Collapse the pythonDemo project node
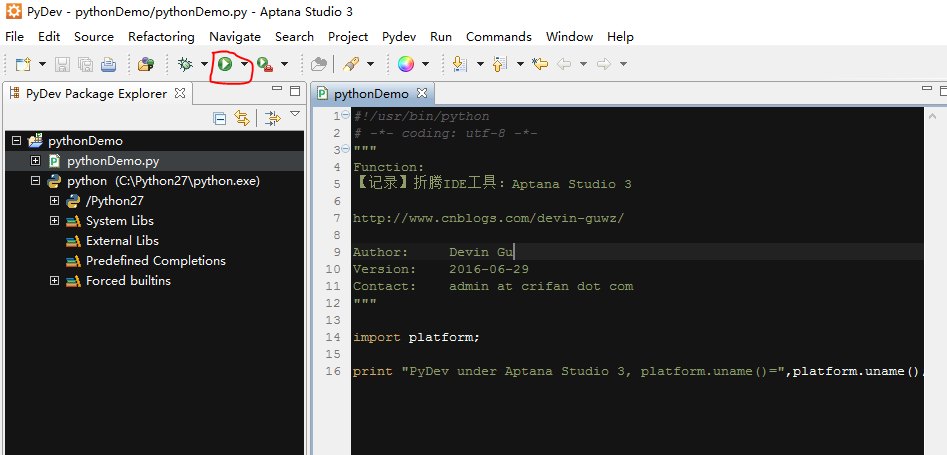 click(x=16, y=141)
